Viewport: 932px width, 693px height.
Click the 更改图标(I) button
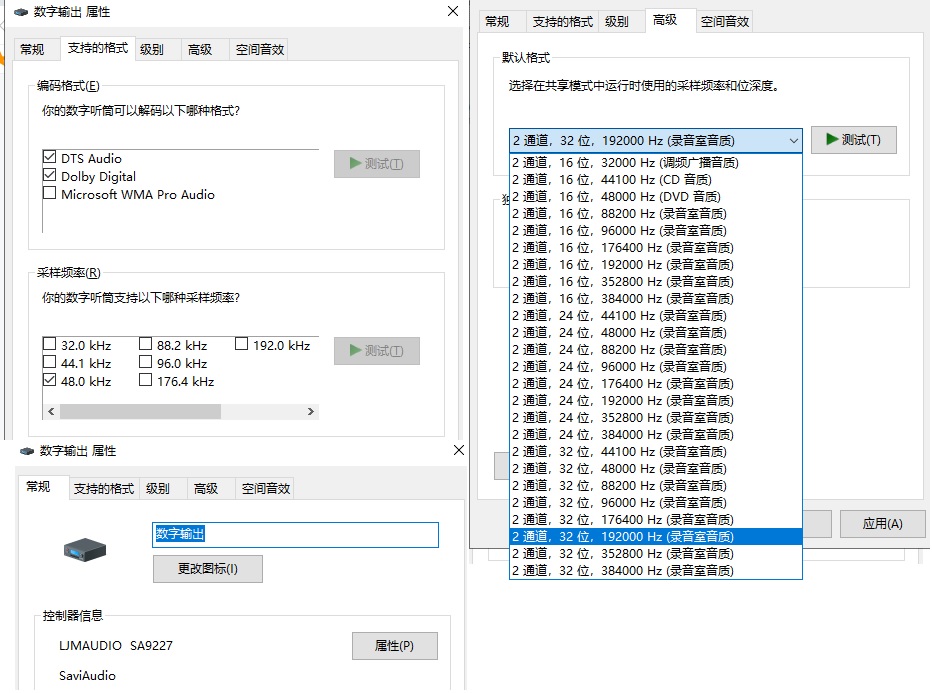[x=207, y=569]
